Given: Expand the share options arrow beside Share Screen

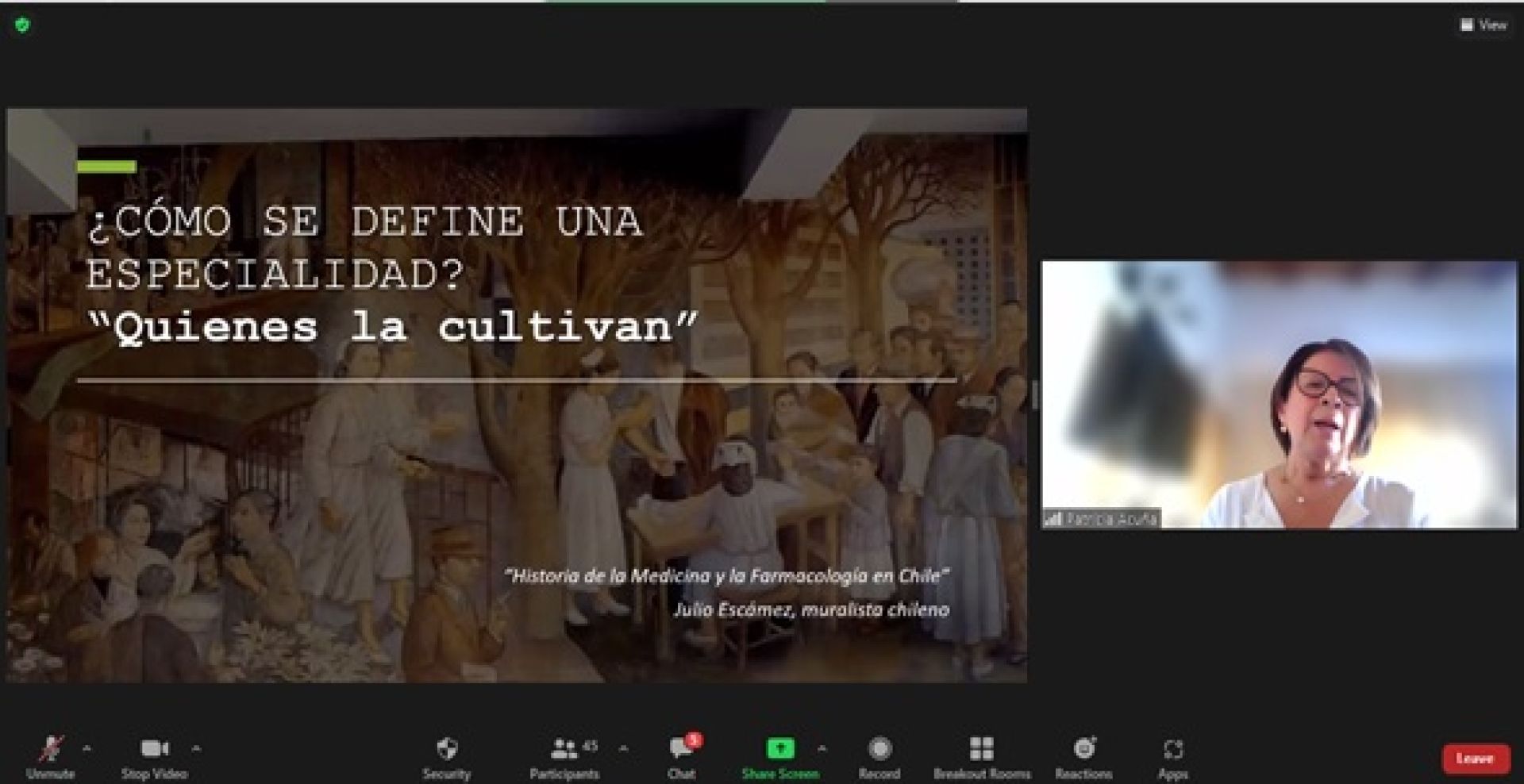Looking at the screenshot, I should [822, 748].
